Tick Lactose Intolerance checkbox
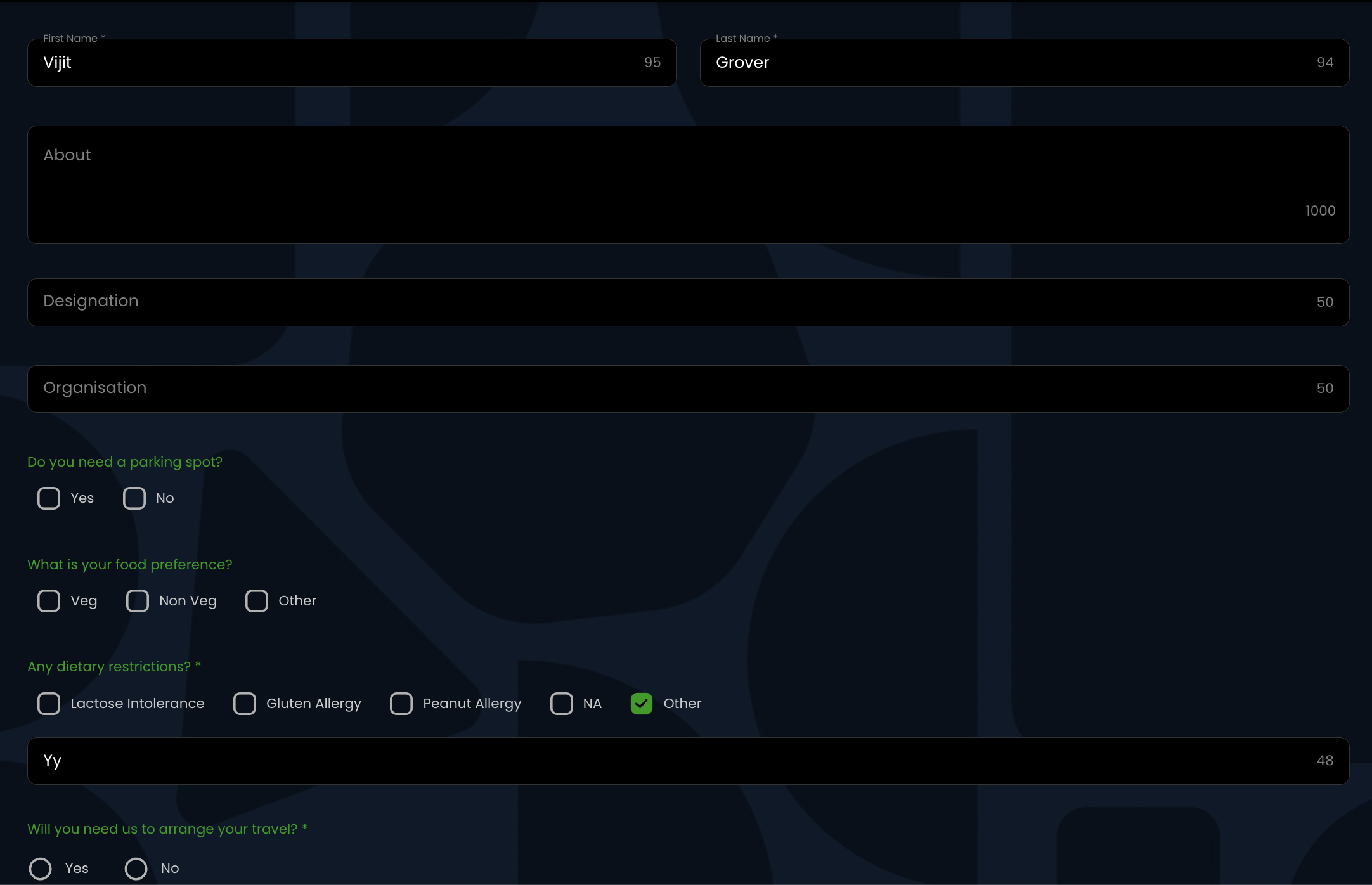1372x885 pixels. [x=49, y=704]
